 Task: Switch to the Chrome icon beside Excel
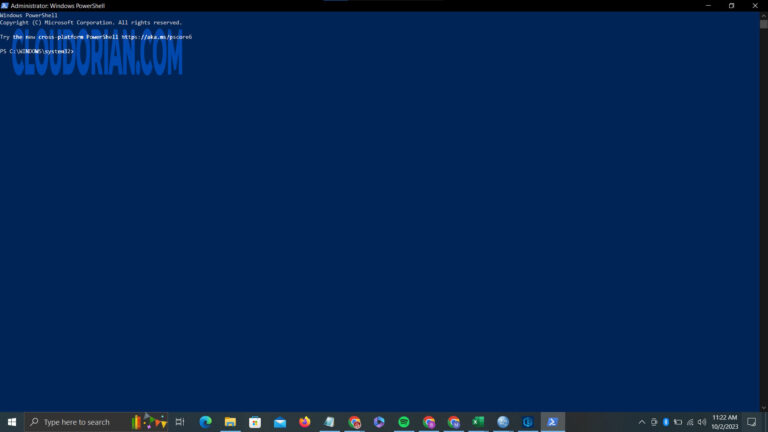click(x=454, y=422)
